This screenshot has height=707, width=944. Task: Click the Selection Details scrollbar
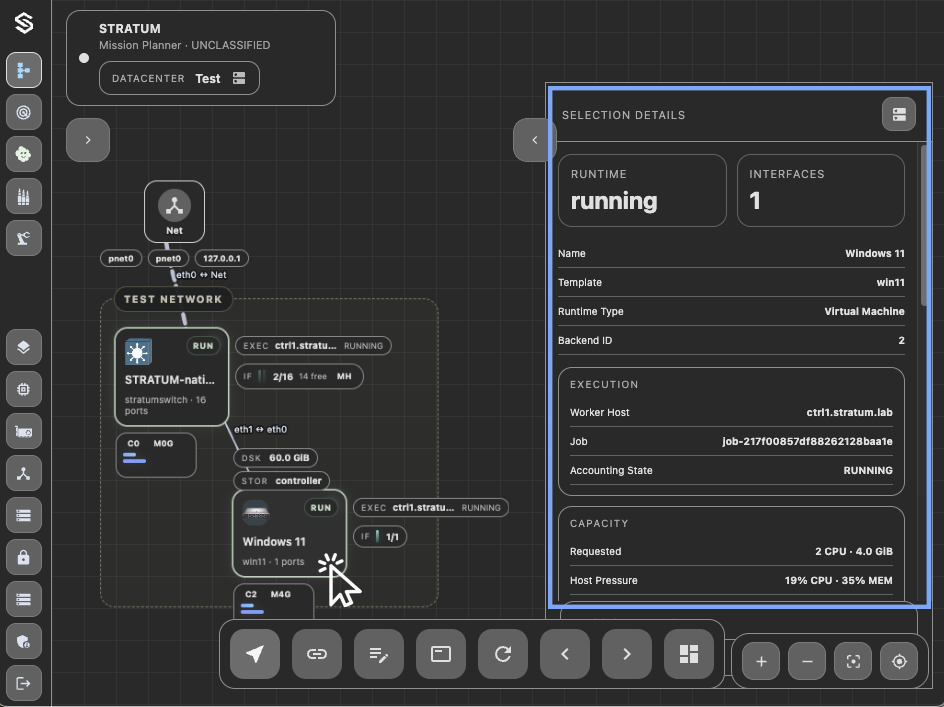925,225
